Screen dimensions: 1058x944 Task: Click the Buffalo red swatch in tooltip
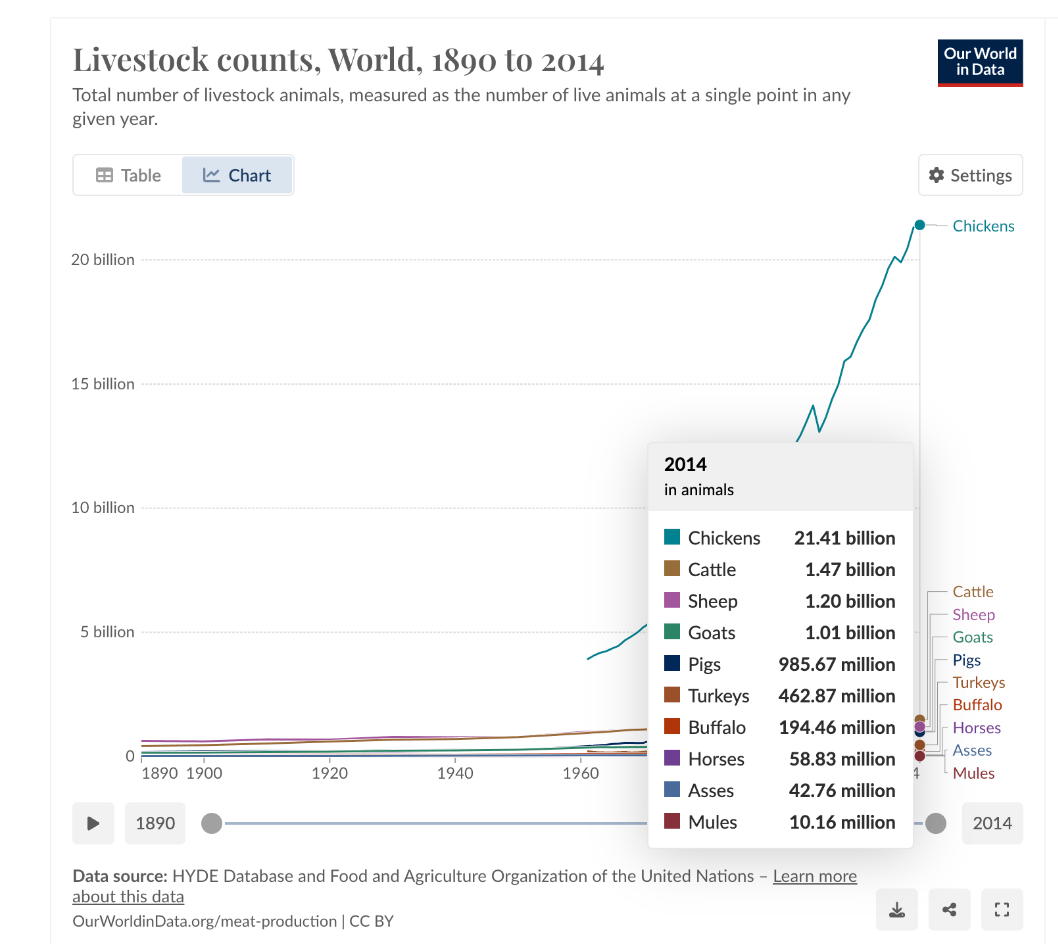(672, 726)
